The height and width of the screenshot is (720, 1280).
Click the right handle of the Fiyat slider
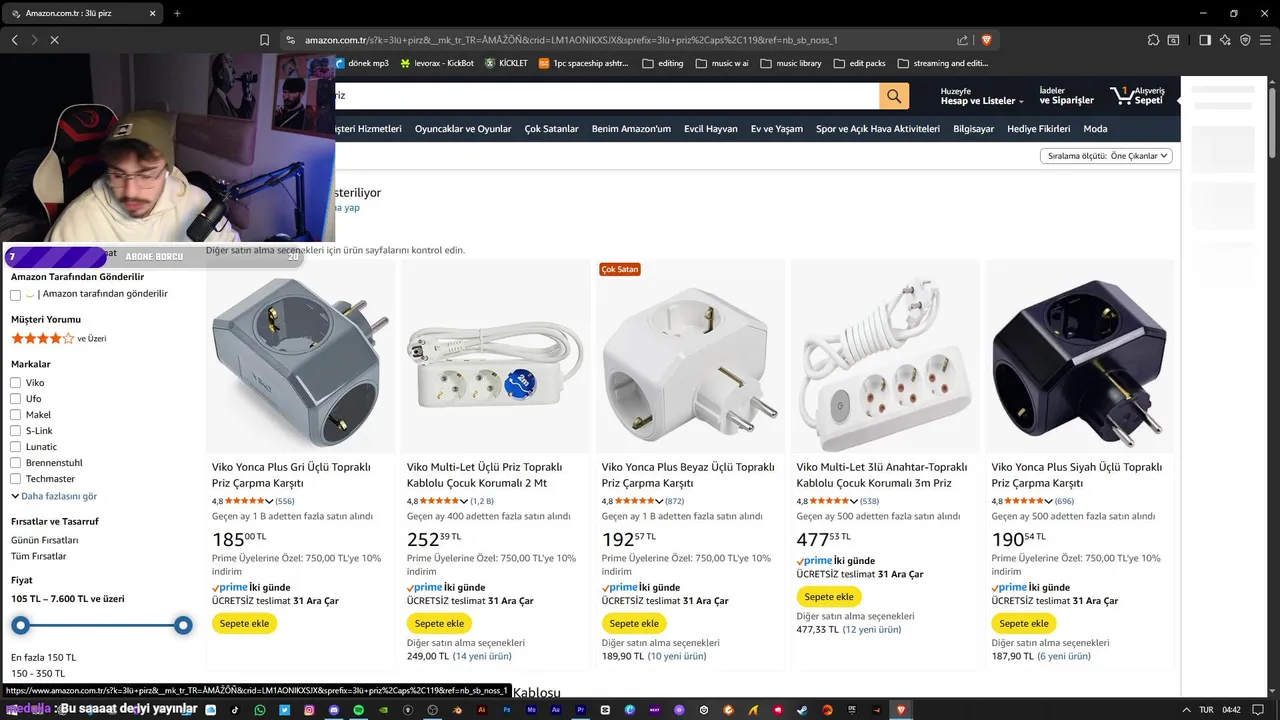coord(183,626)
